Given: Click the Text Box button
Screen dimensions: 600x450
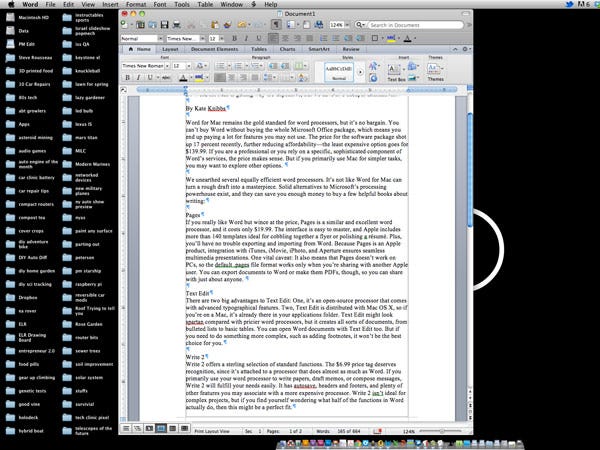Looking at the screenshot, I should (x=395, y=72).
